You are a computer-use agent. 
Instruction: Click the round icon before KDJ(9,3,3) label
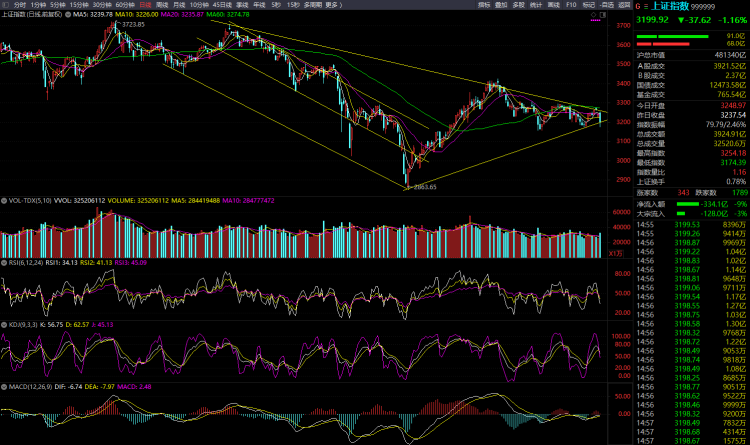pyautogui.click(x=3, y=324)
